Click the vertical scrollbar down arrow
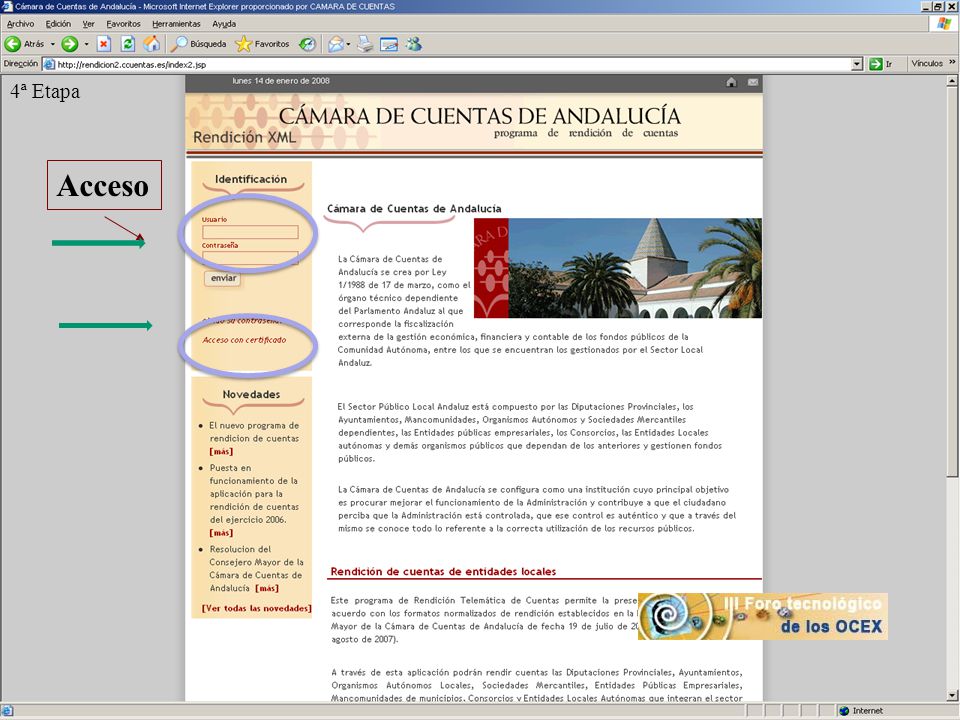 click(952, 695)
